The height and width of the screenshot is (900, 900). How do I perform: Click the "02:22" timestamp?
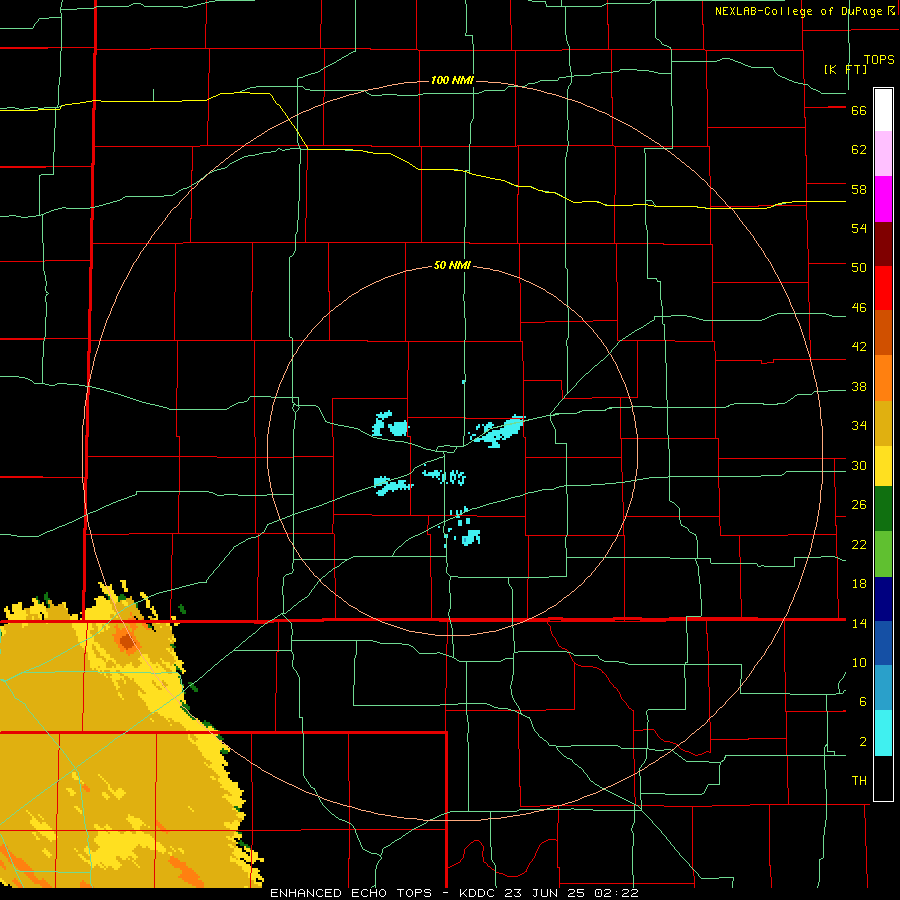(616, 893)
